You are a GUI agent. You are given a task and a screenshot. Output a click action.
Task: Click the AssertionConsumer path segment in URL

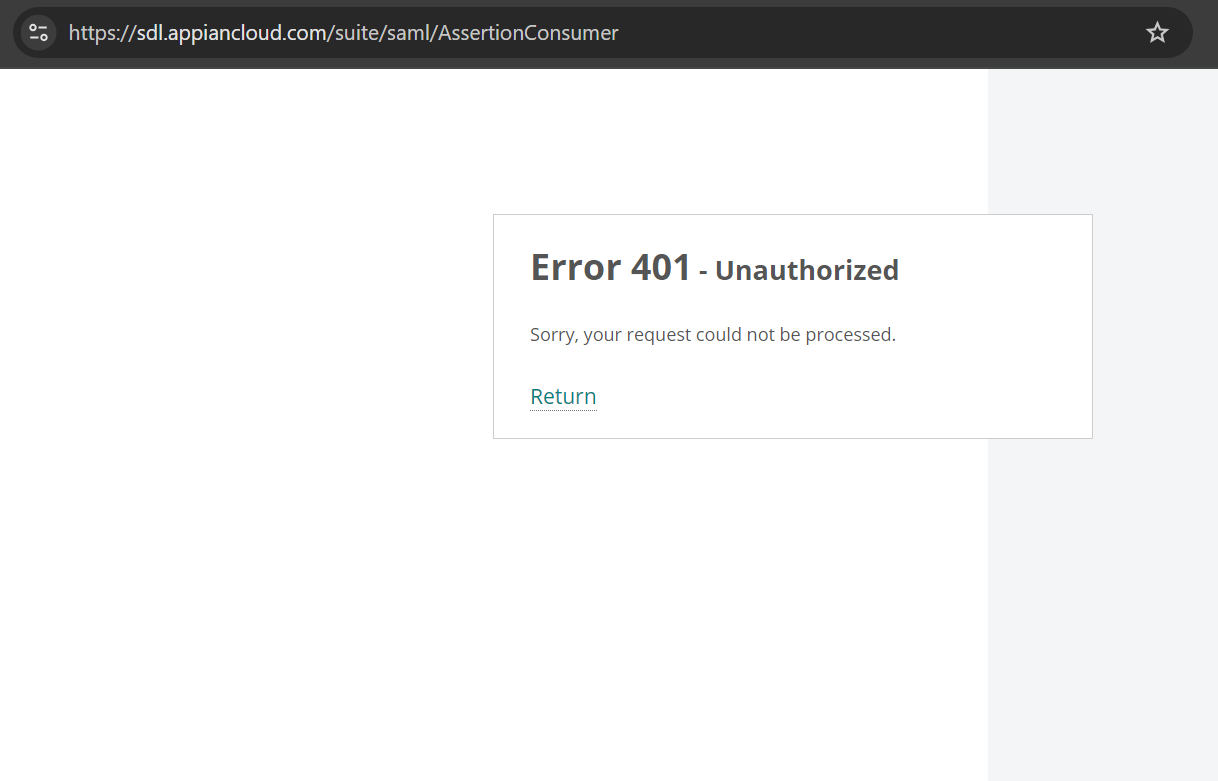point(528,33)
